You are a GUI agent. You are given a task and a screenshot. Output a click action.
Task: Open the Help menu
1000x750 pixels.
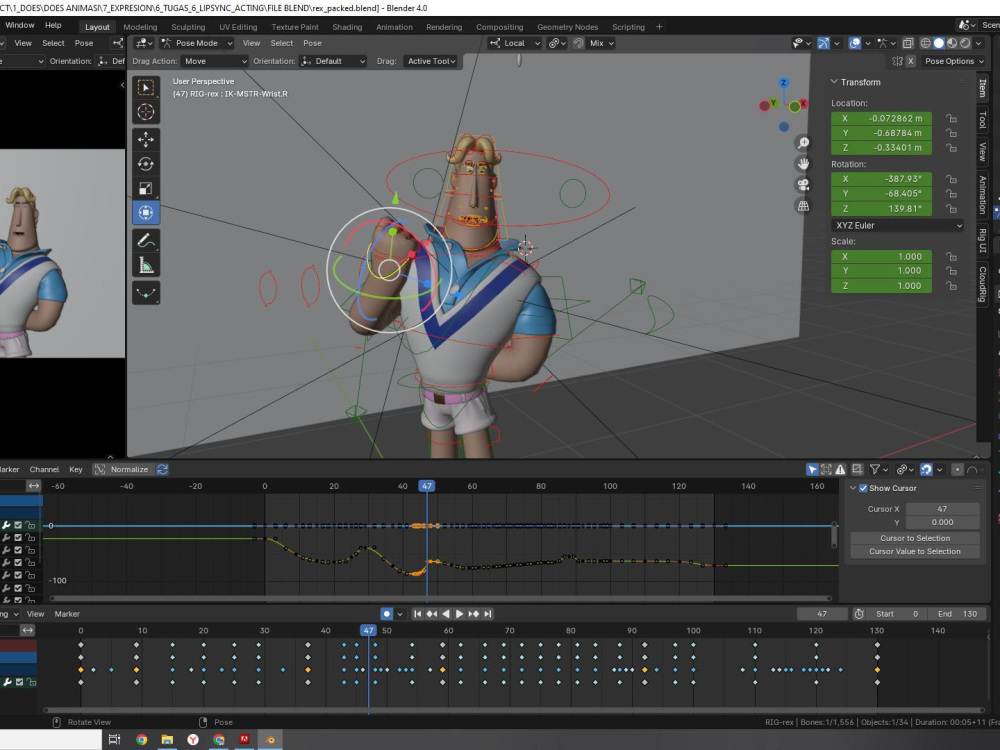click(x=53, y=26)
